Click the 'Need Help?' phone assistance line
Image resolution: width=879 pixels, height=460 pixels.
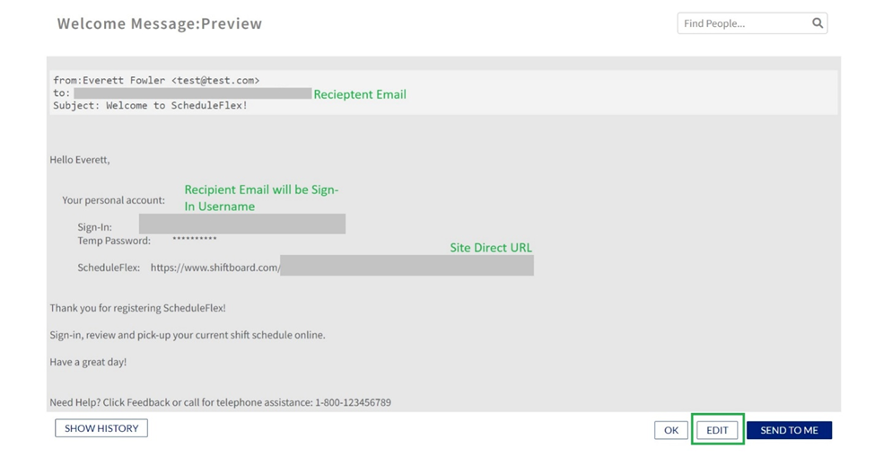[x=220, y=402]
